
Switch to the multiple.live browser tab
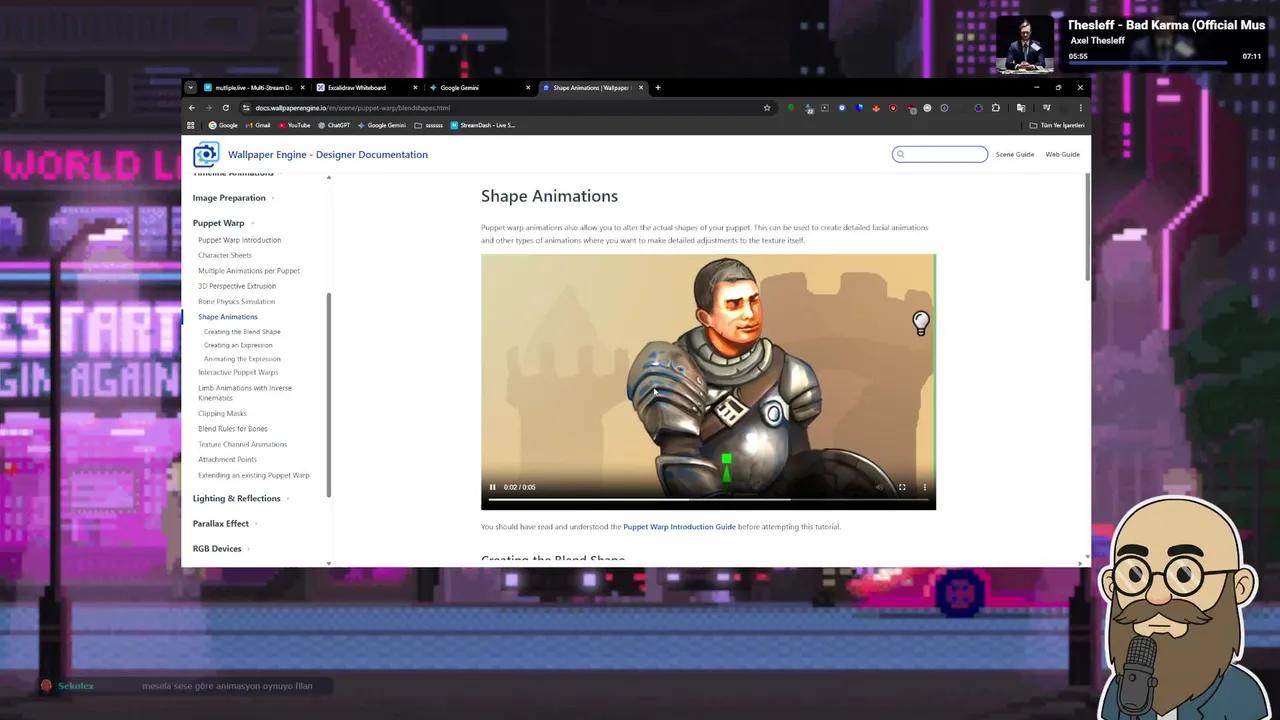254,88
